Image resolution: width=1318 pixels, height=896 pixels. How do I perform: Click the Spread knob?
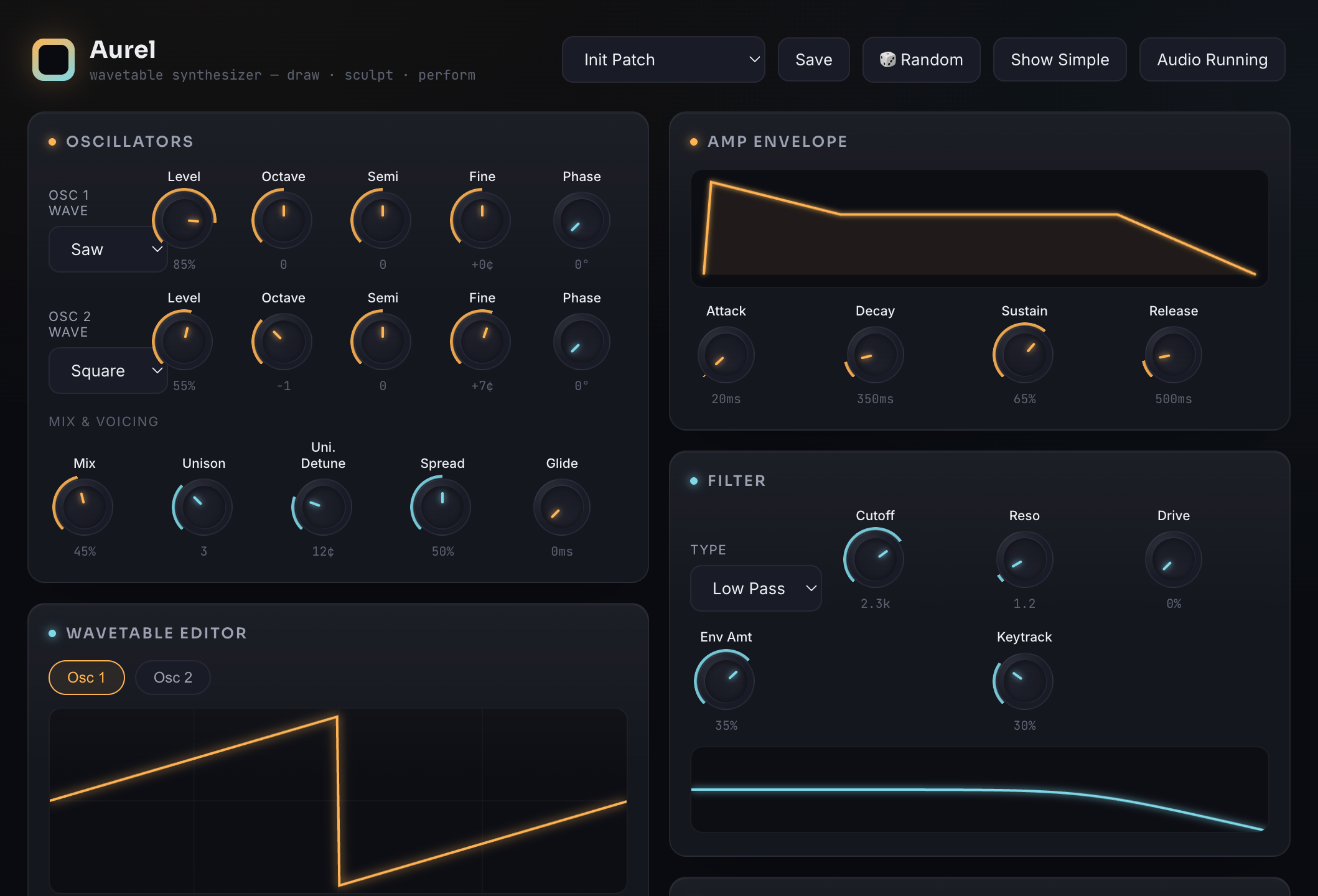click(442, 507)
